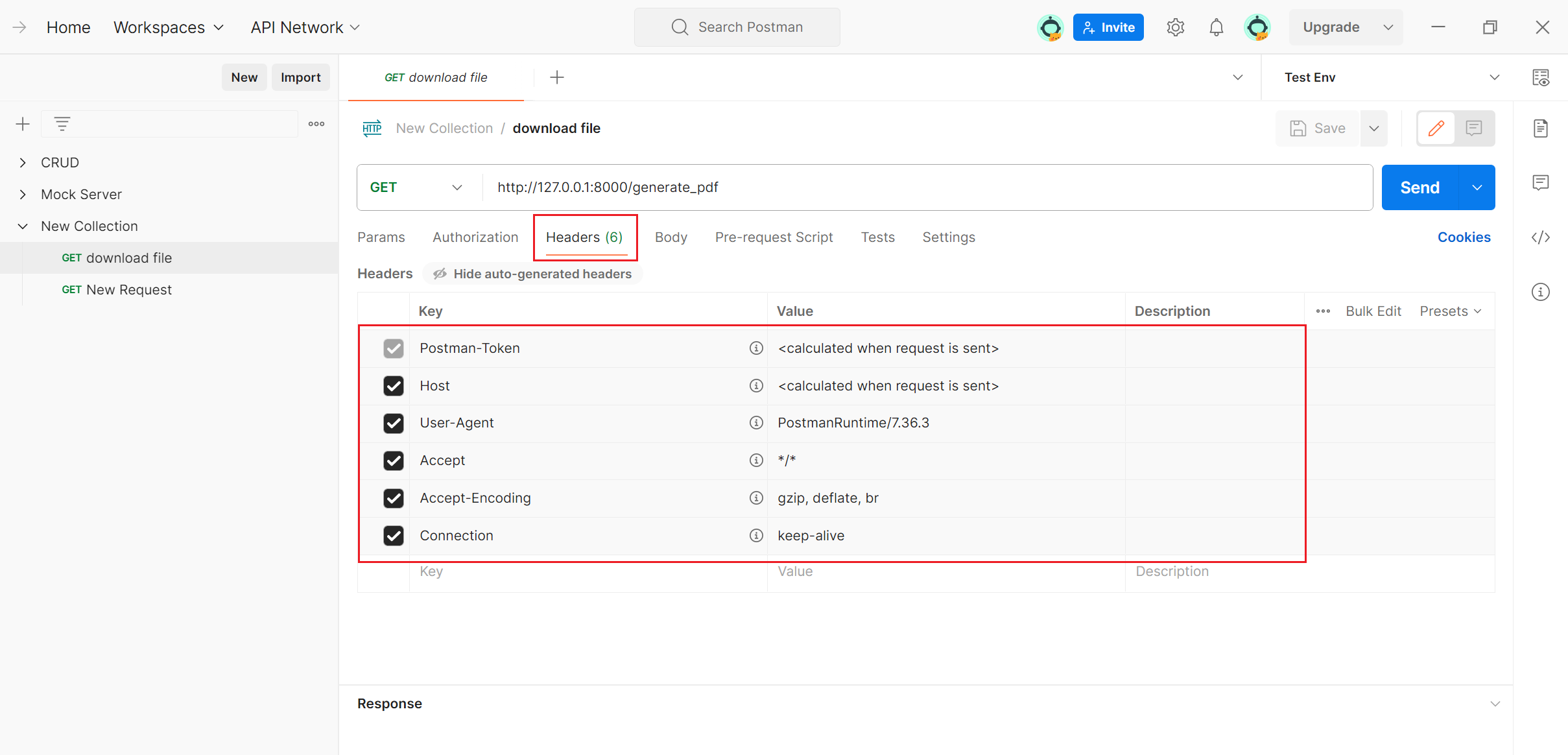
Task: Open the Send button dropdown arrow
Action: click(x=1477, y=187)
